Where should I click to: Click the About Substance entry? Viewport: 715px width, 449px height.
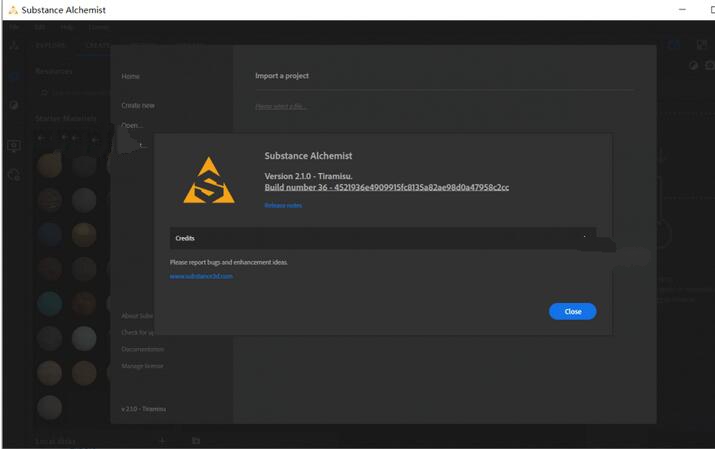coord(137,315)
